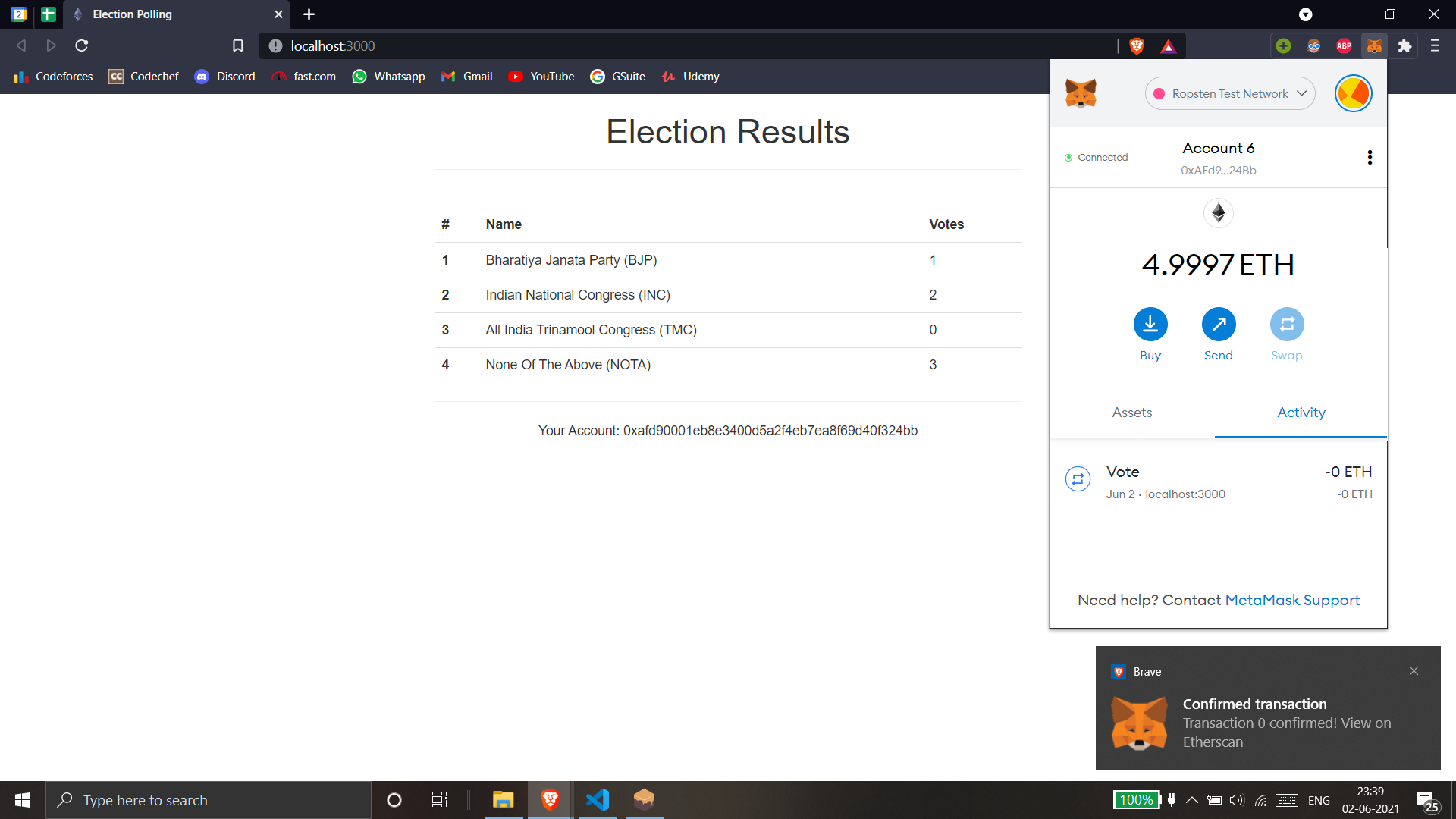This screenshot has height=819, width=1456.
Task: Switch to the Assets tab
Action: 1131,413
